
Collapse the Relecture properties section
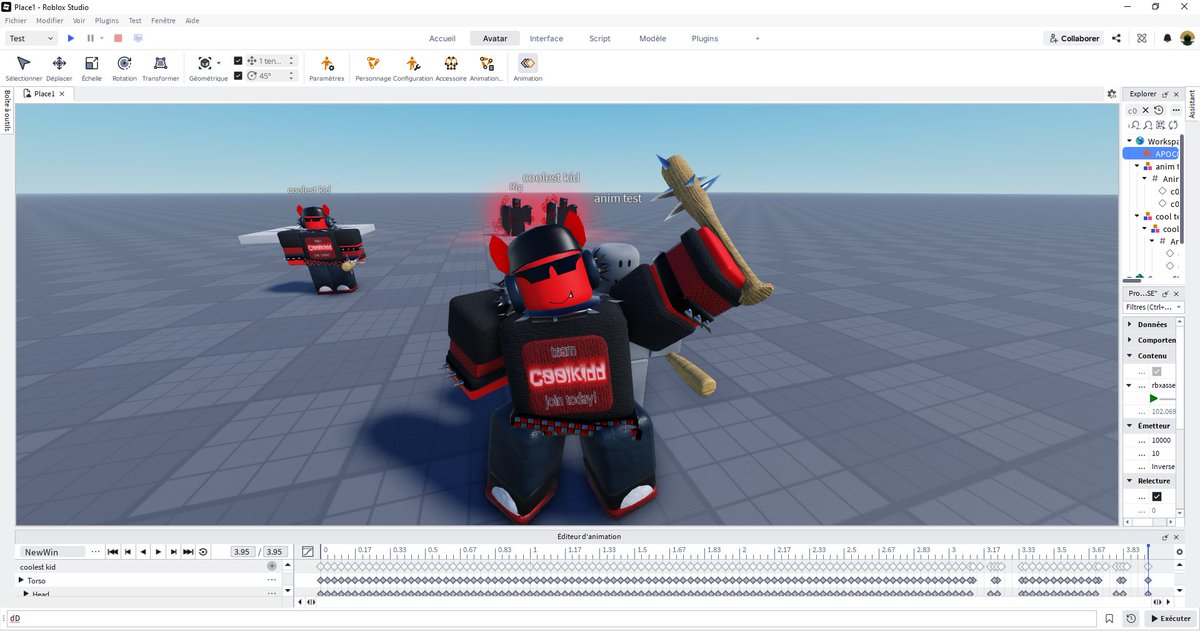tap(1130, 481)
